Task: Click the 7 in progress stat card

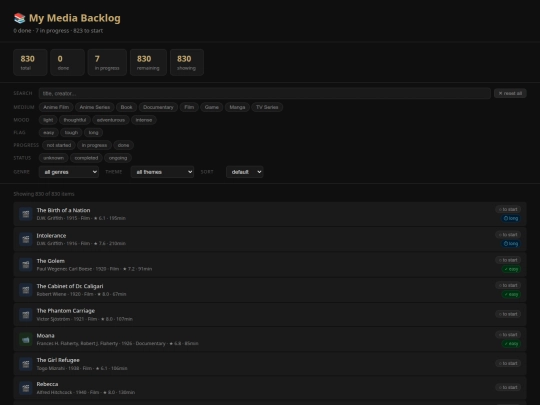Action: pos(107,62)
